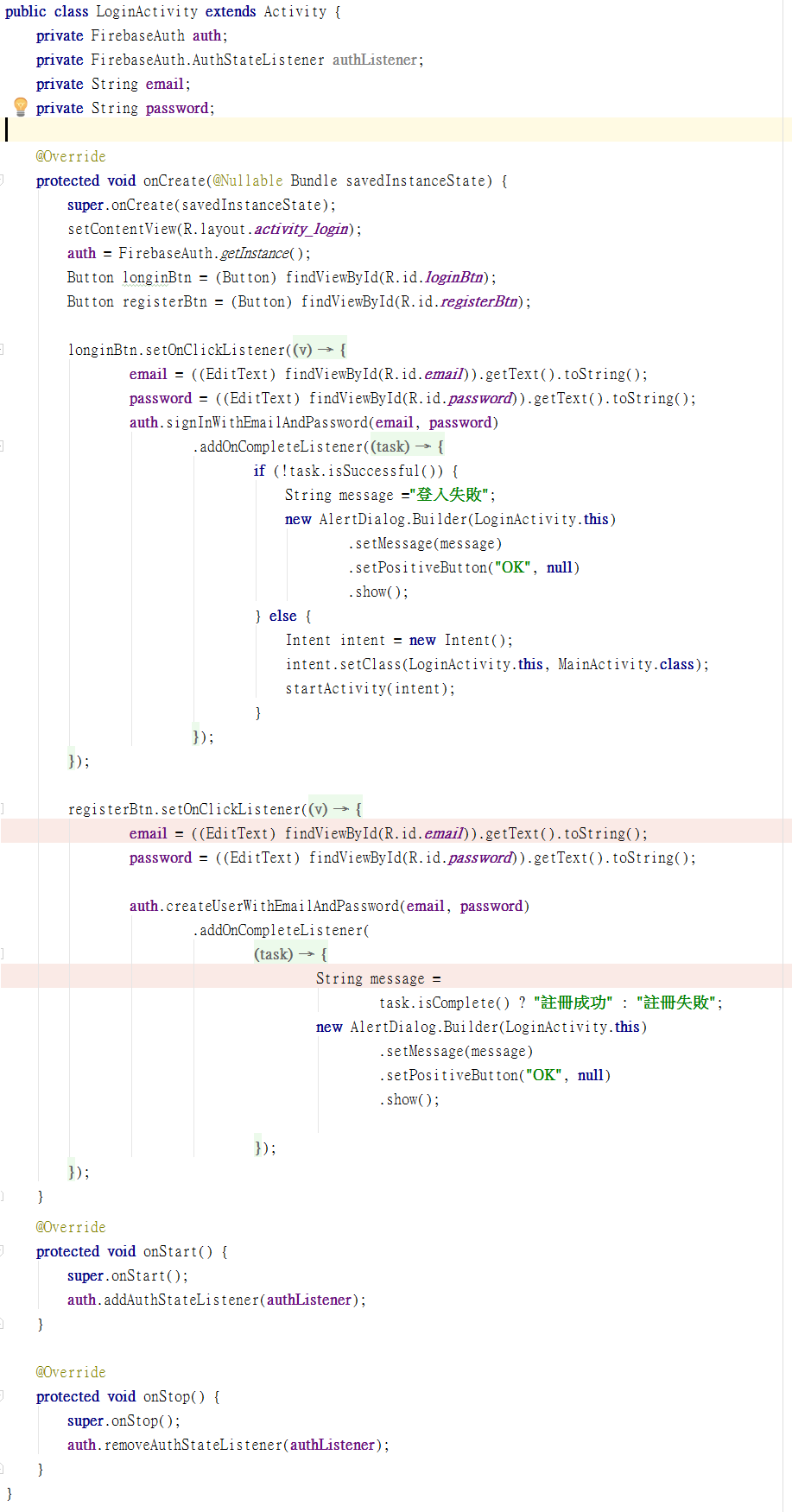The image size is (792, 1512).
Task: Click authListener in its field declaration
Action: click(375, 60)
